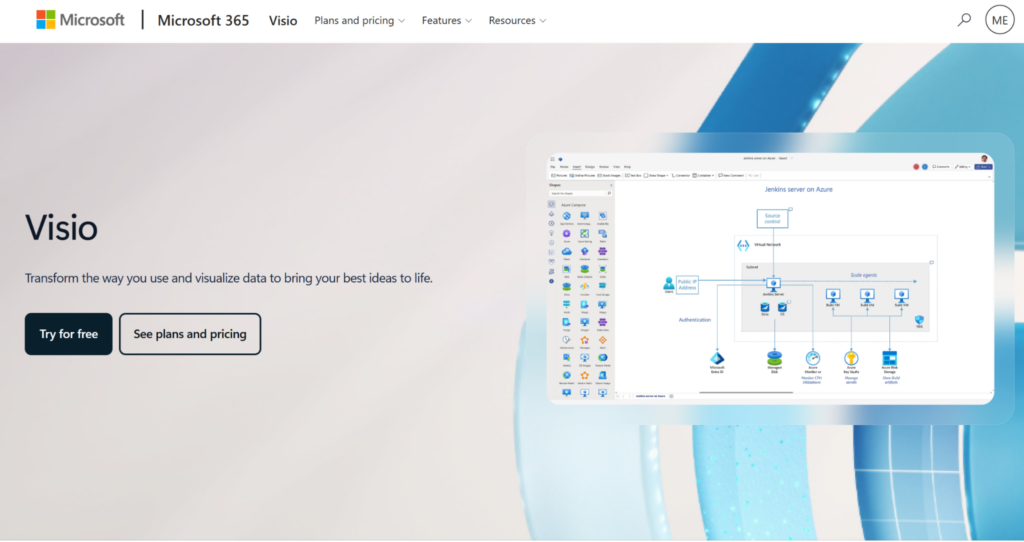Image resolution: width=1024 pixels, height=542 pixels.
Task: Click the tagline starting "Transform the way you use"
Action: coord(229,278)
